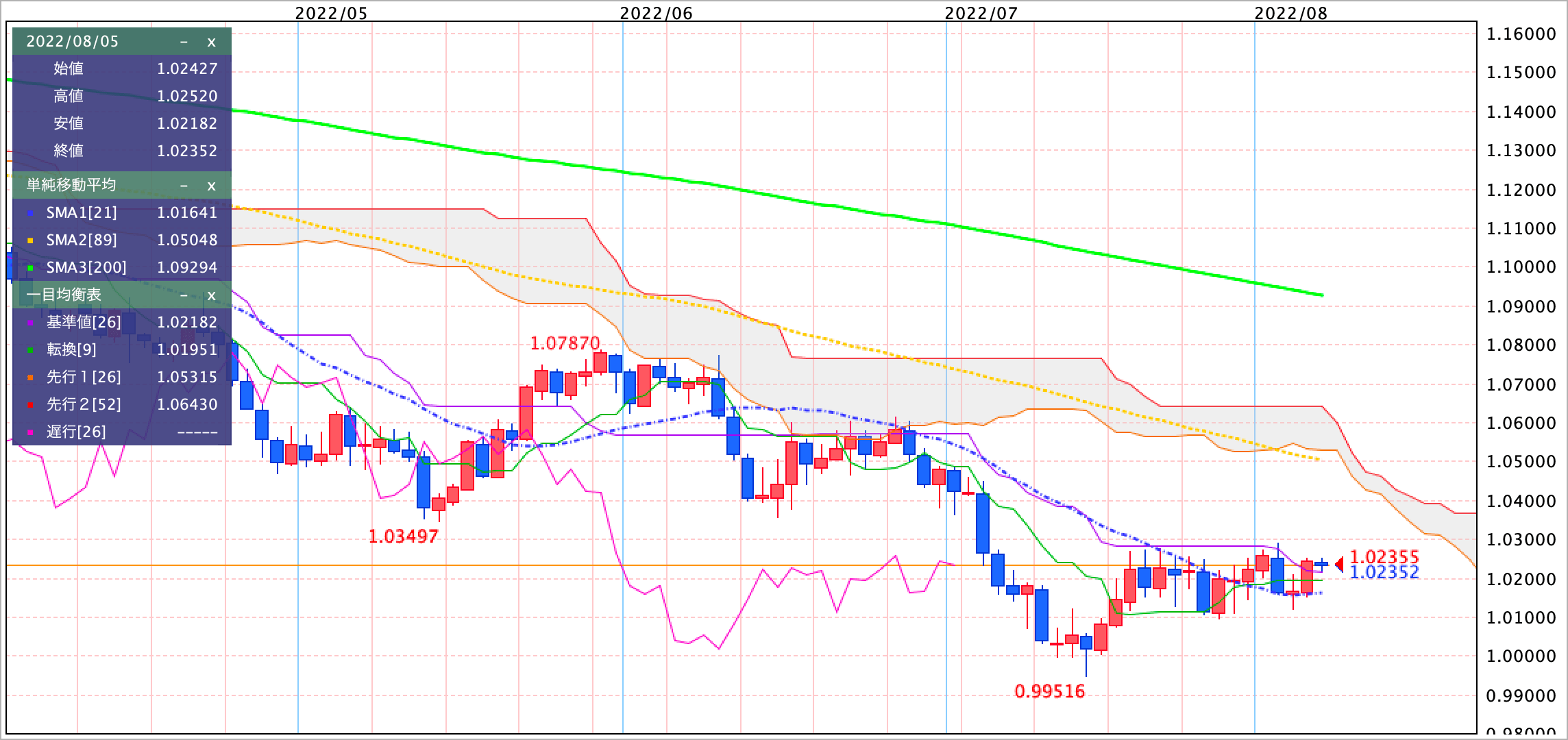
Task: Click the SMA3[200] green color marker
Action: (30, 268)
